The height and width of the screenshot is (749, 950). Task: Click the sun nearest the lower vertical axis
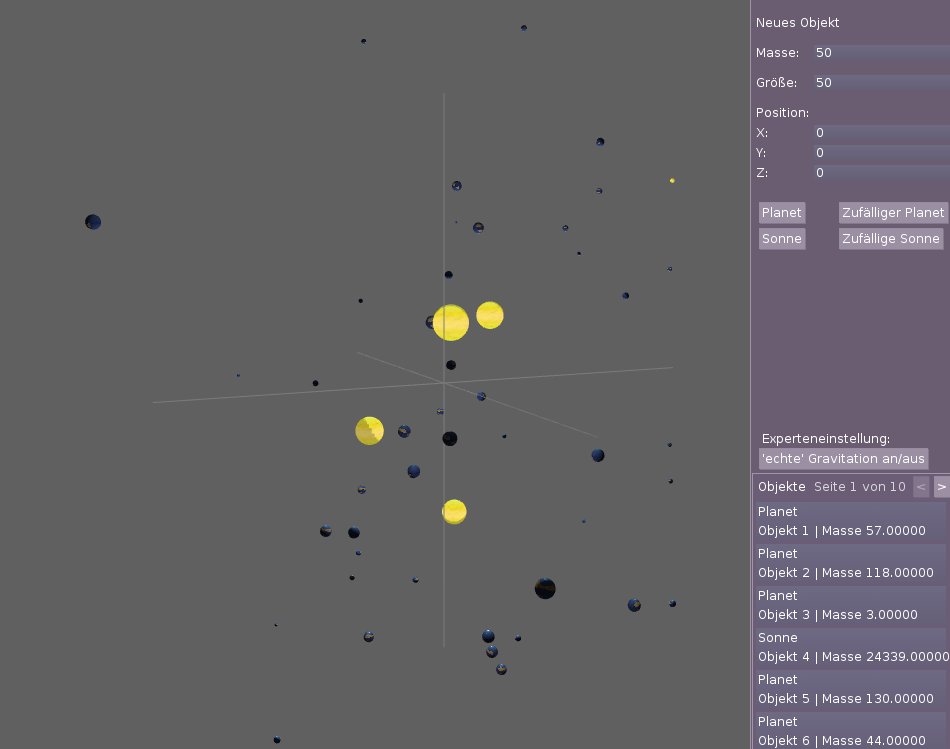454,512
